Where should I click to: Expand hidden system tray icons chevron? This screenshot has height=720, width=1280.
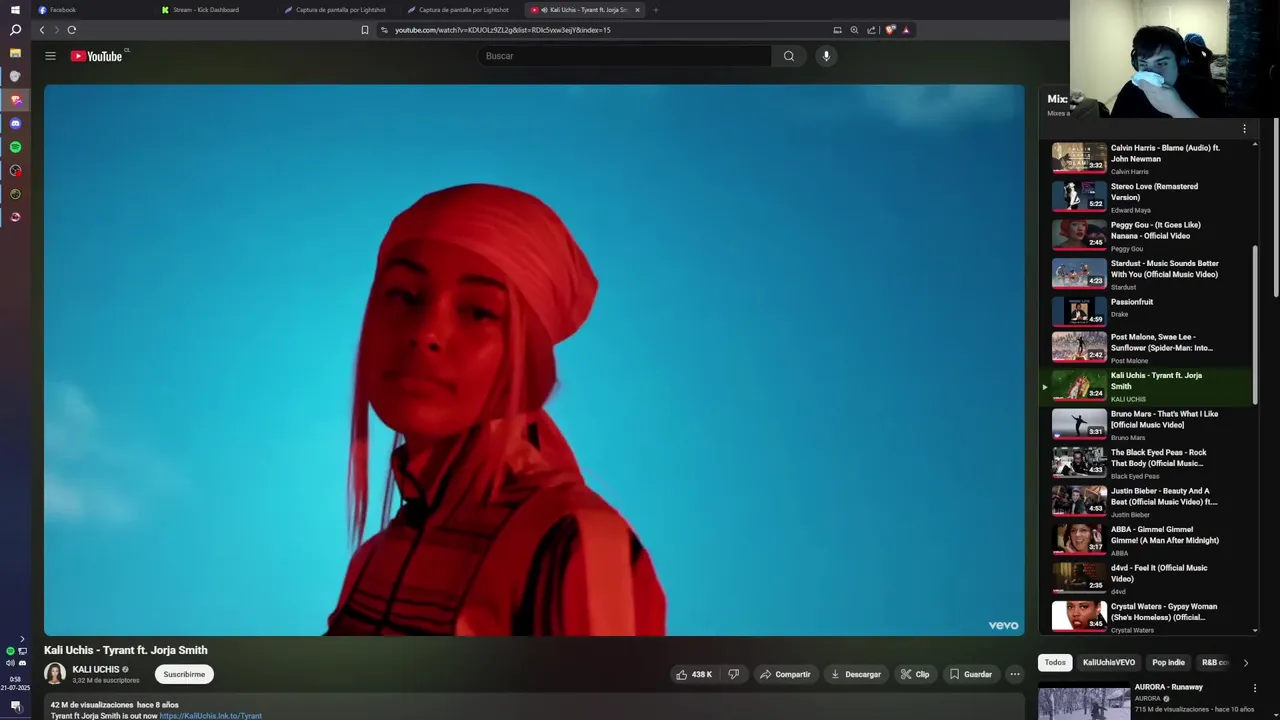coord(22,639)
